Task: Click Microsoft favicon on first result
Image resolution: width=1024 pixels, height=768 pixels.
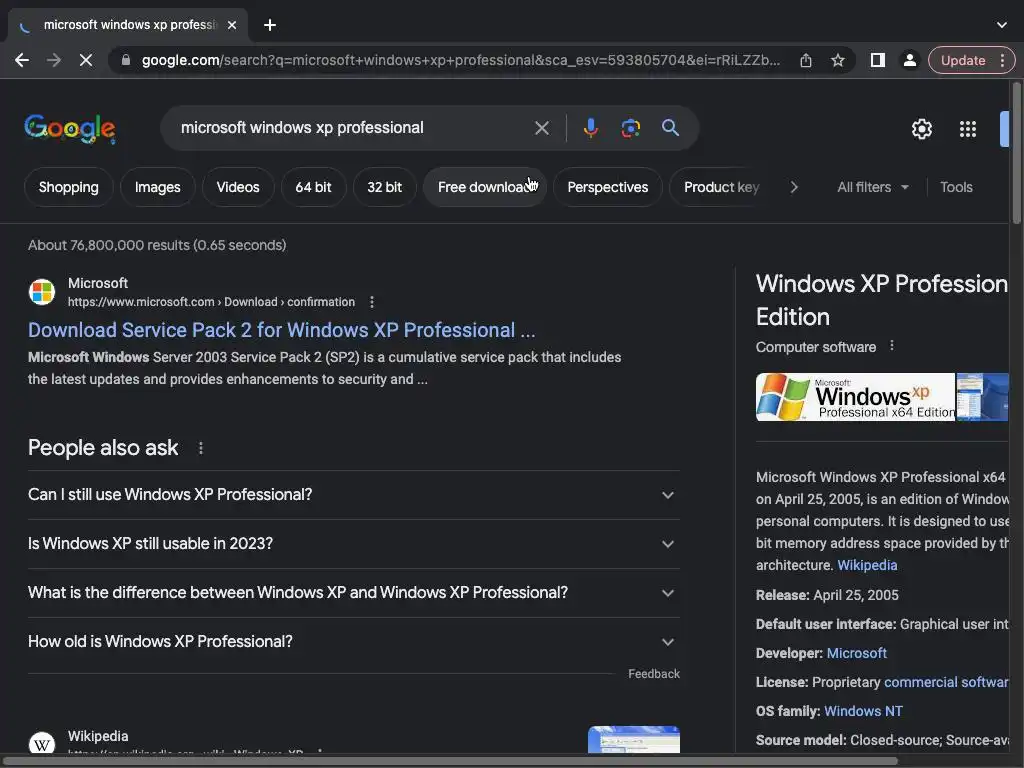Action: pos(42,292)
